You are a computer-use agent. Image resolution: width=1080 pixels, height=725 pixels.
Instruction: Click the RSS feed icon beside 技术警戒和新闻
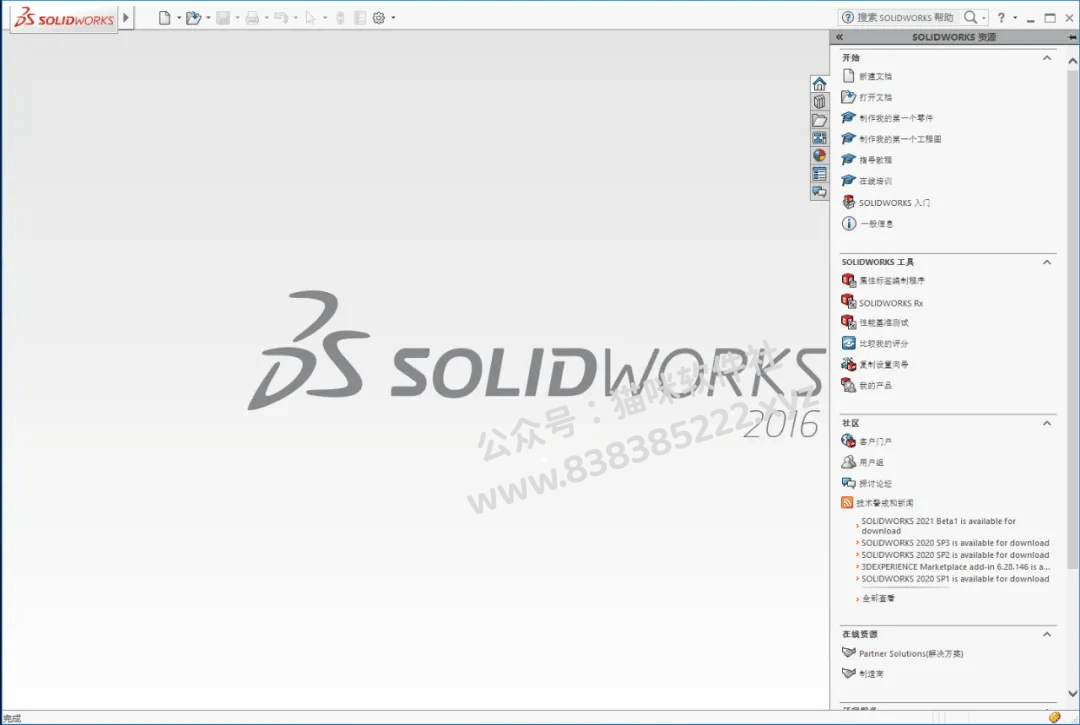point(847,503)
